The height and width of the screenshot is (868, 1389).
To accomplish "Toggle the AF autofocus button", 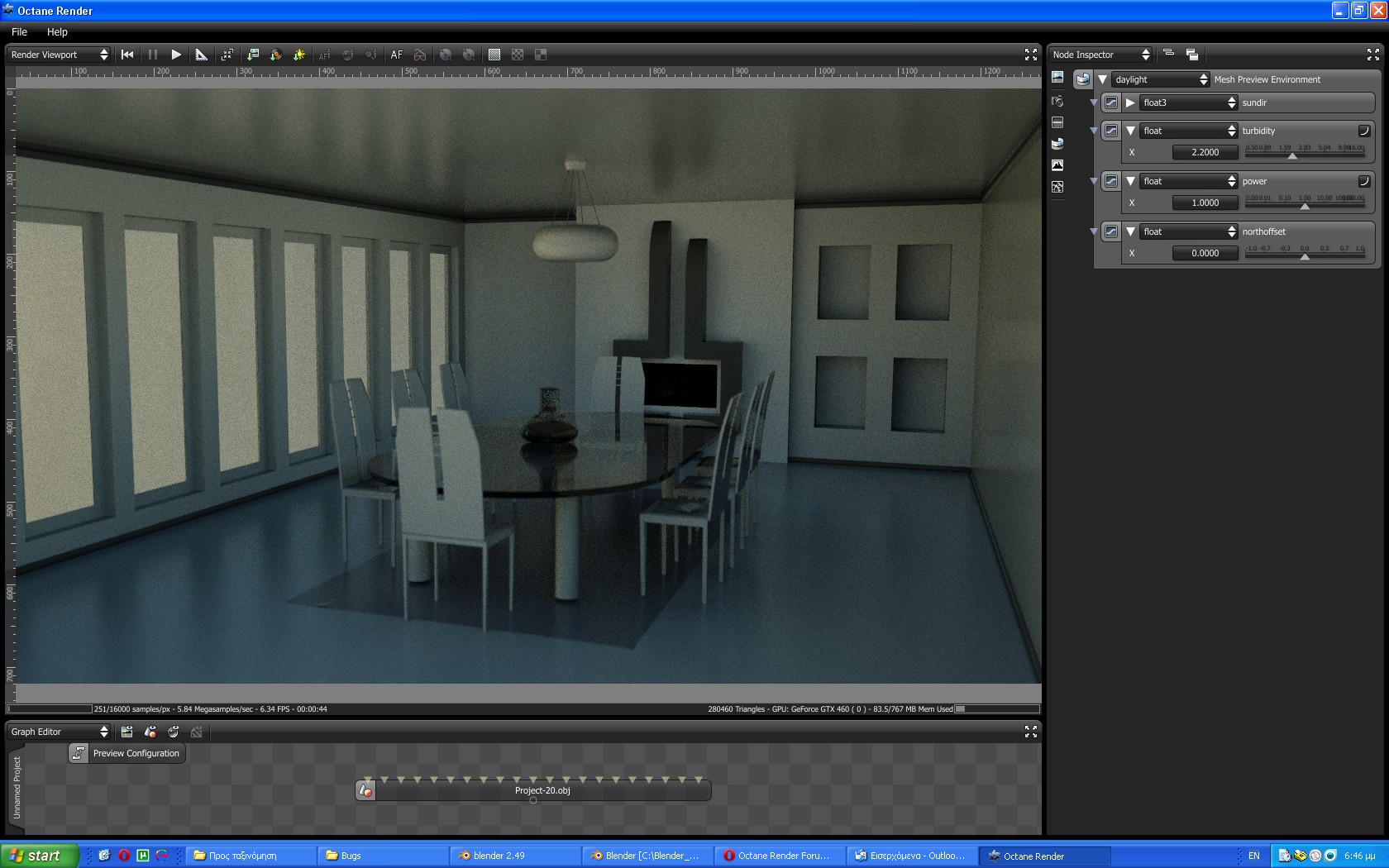I will pyautogui.click(x=397, y=55).
